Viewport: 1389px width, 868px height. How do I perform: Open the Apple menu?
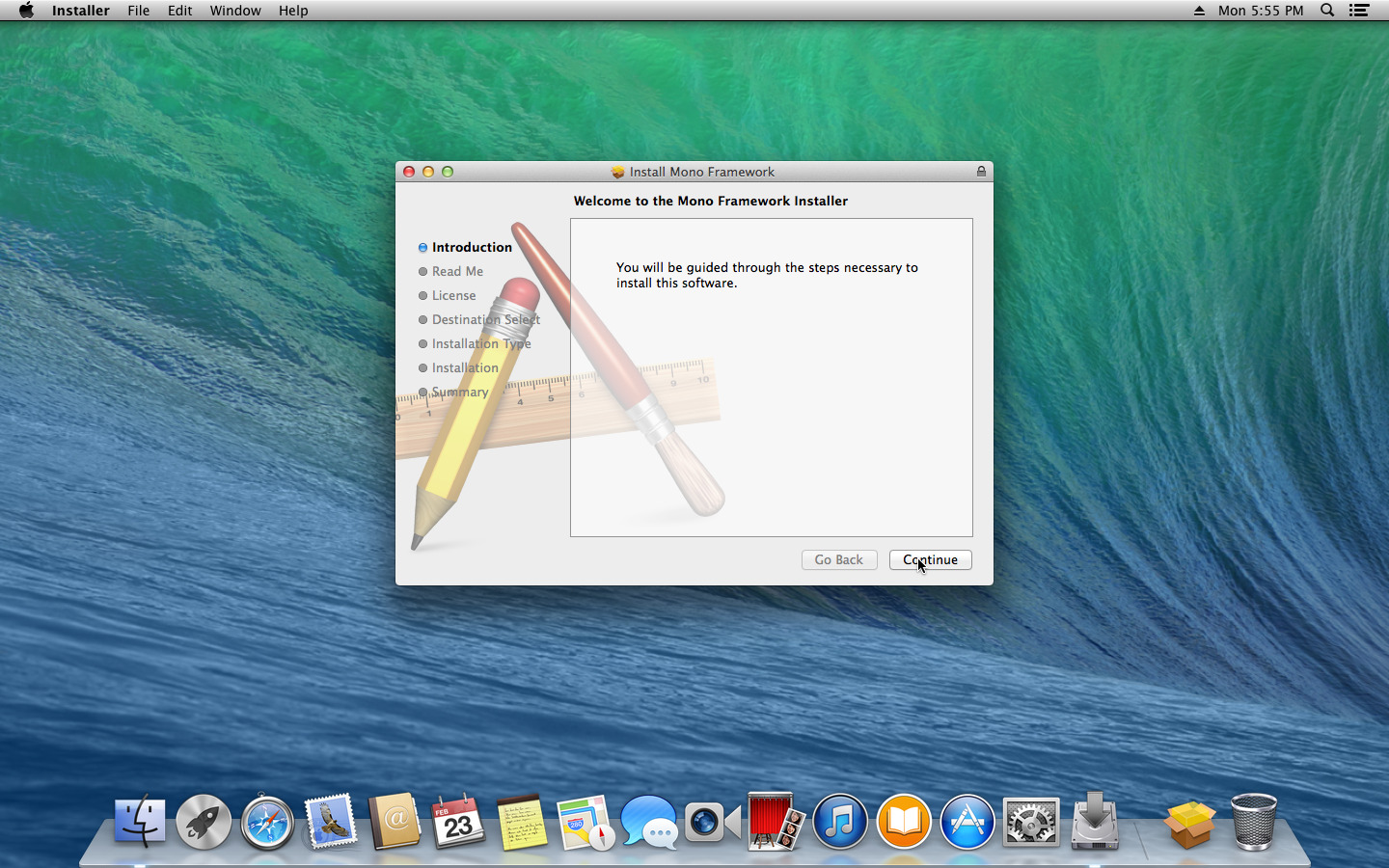tap(26, 11)
